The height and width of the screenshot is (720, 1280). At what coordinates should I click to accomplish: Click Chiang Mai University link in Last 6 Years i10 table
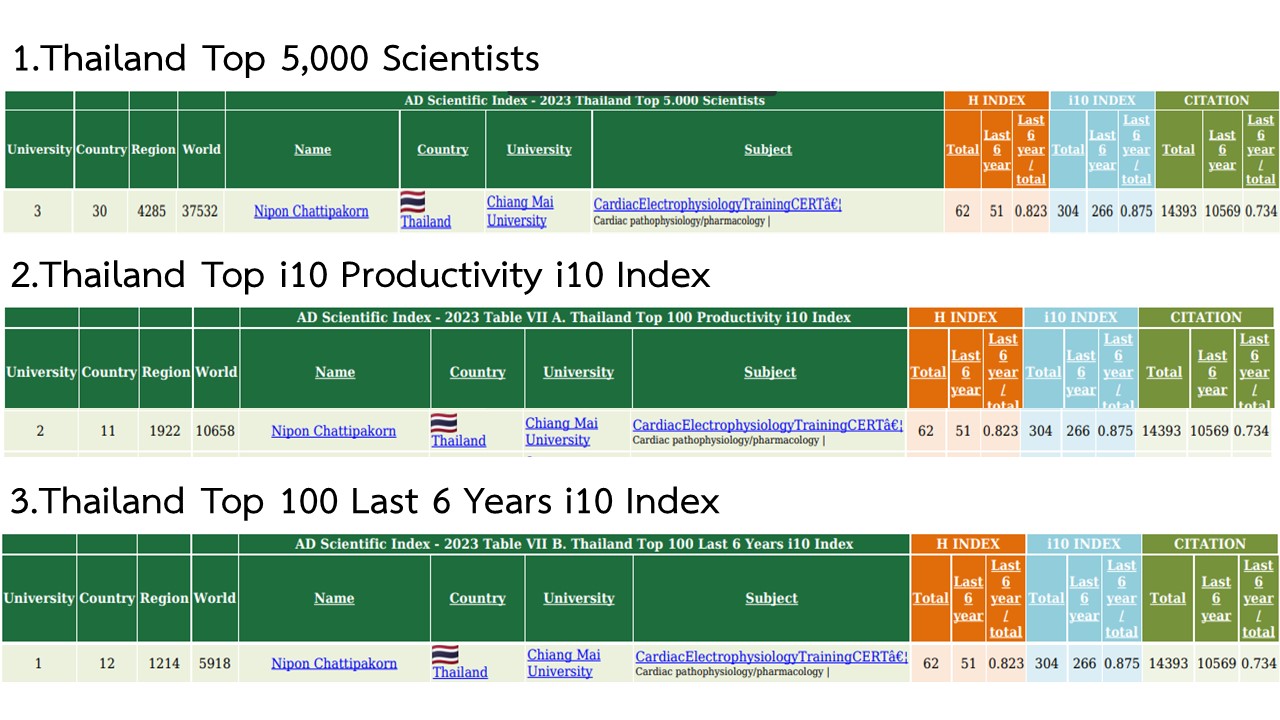564,663
